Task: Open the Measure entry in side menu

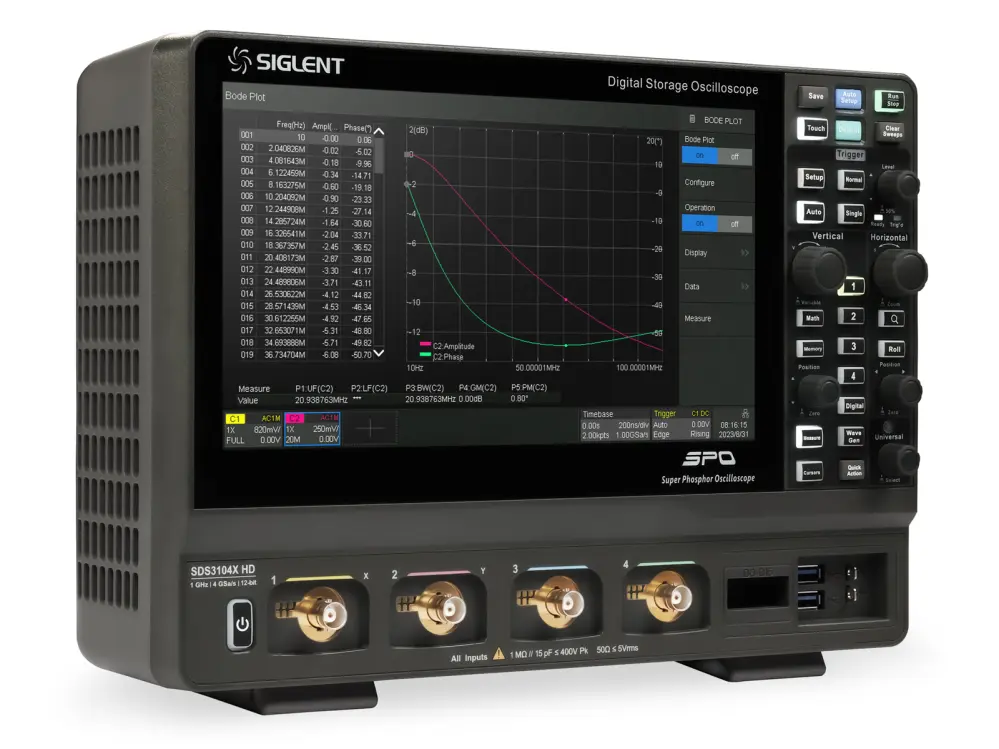Action: pyautogui.click(x=716, y=318)
